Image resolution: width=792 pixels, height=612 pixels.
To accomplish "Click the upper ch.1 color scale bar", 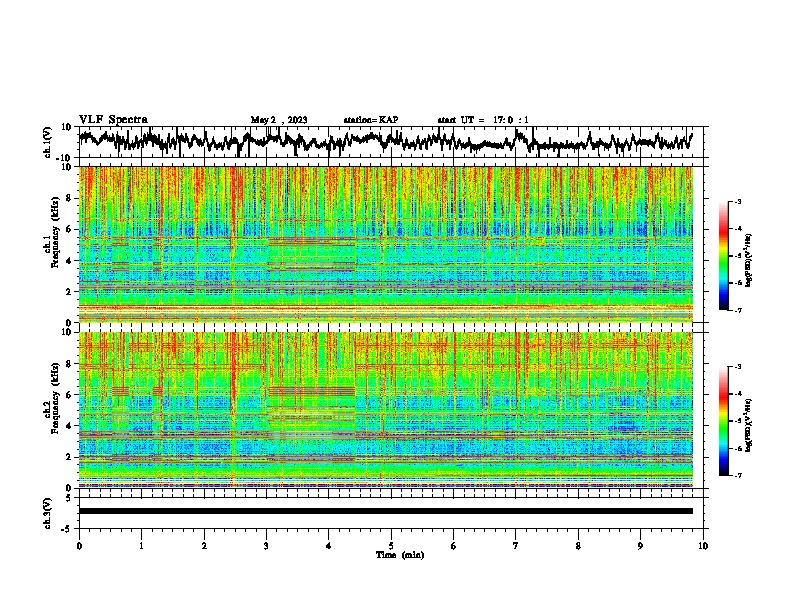I will (x=723, y=256).
